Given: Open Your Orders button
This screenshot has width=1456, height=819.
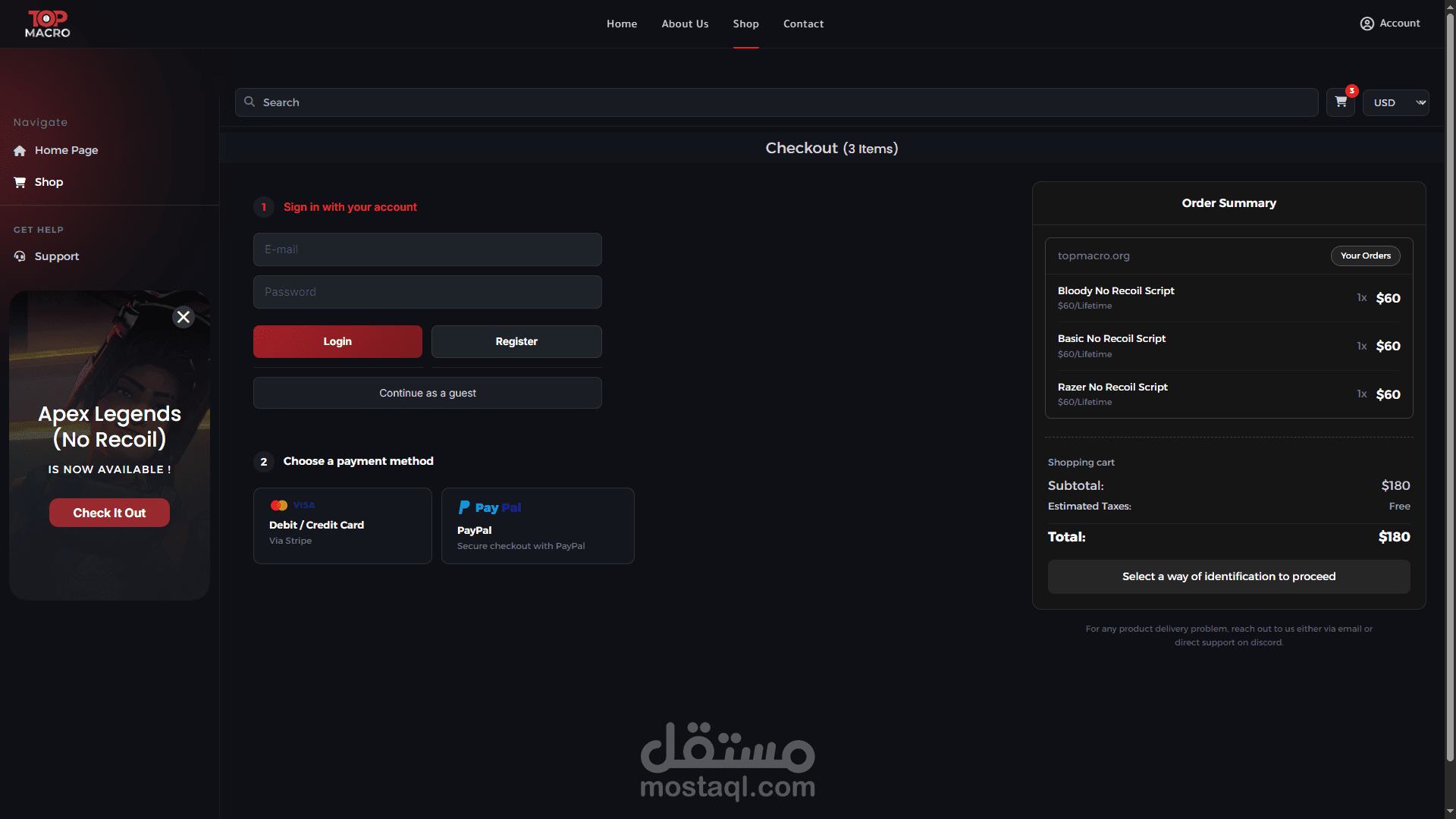Looking at the screenshot, I should point(1366,256).
